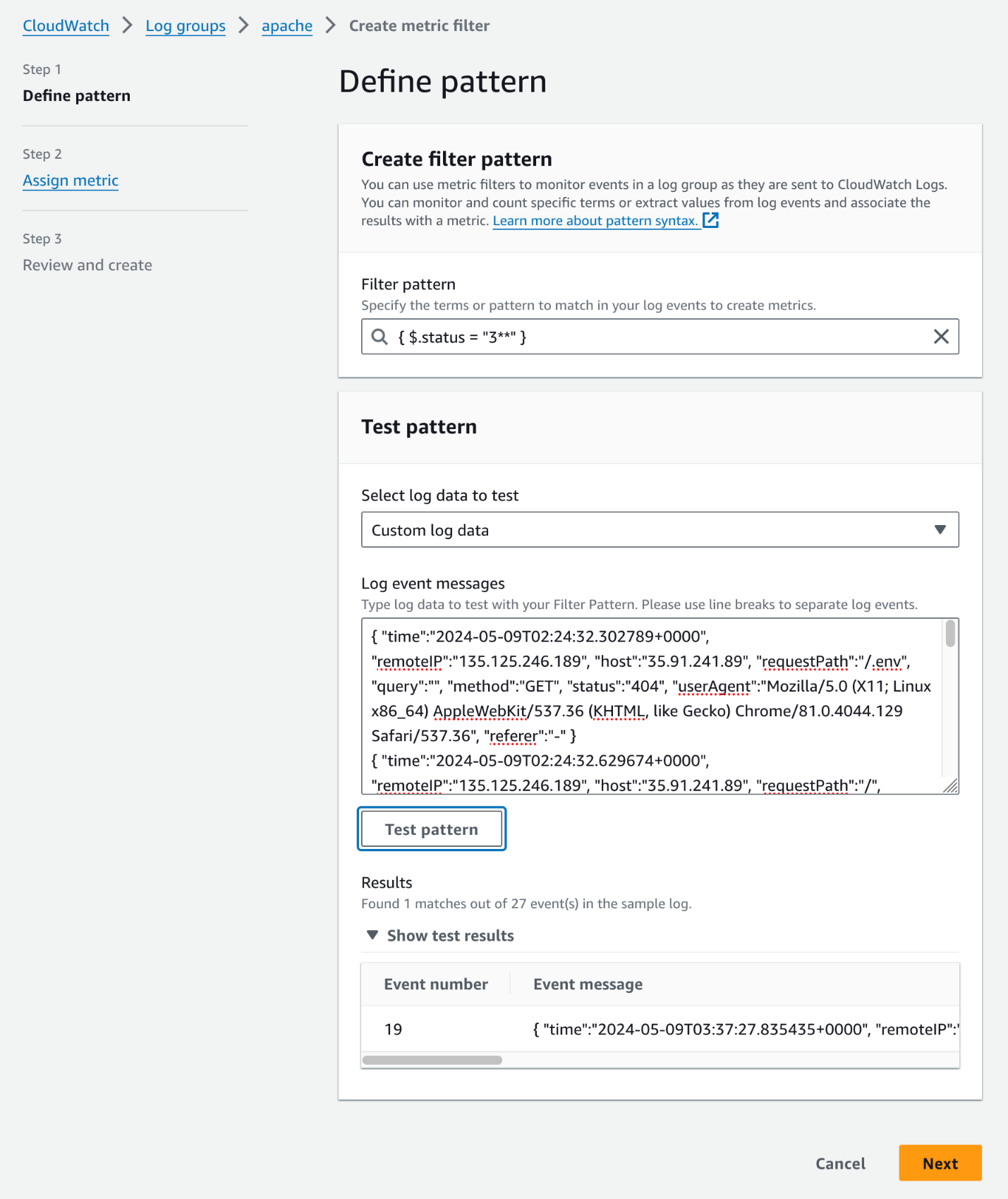
Task: Click the external link icon beside pattern syntax
Action: (711, 220)
